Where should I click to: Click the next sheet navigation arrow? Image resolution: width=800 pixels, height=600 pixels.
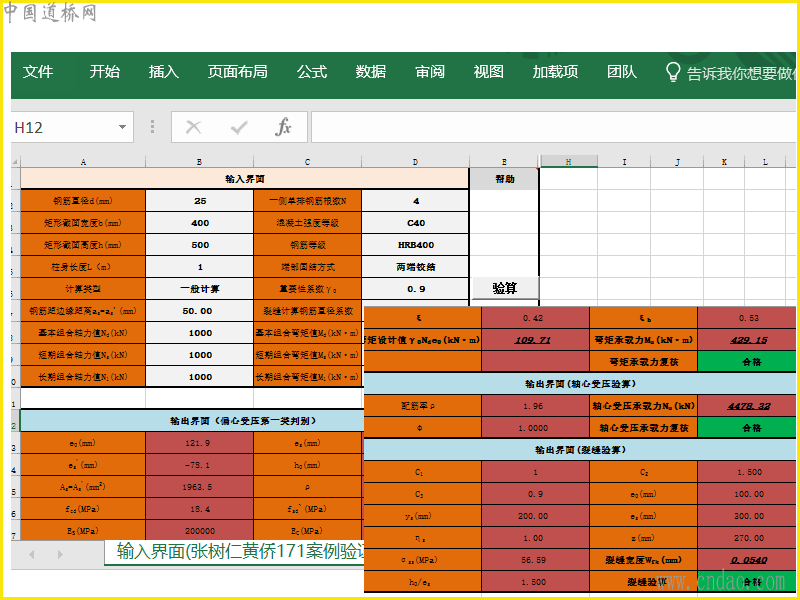click(x=60, y=554)
